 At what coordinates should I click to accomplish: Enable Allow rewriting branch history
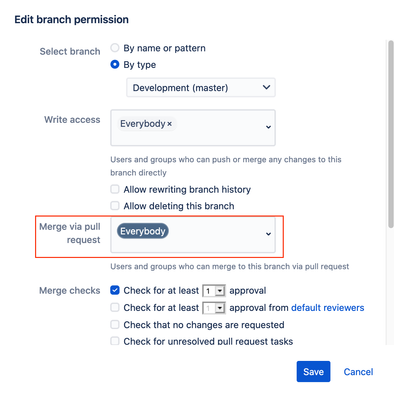coord(115,189)
